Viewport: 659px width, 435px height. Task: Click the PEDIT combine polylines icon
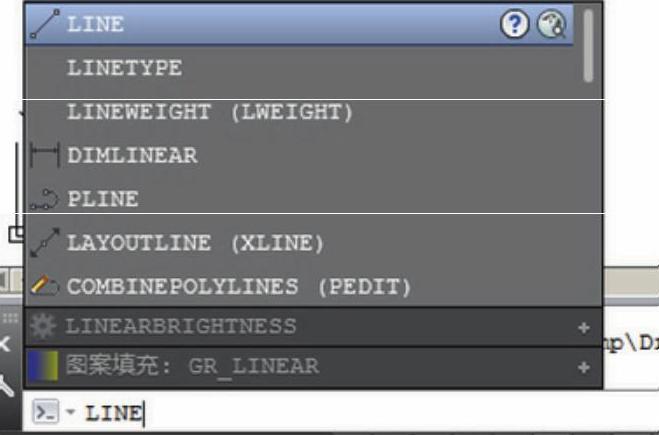click(46, 287)
